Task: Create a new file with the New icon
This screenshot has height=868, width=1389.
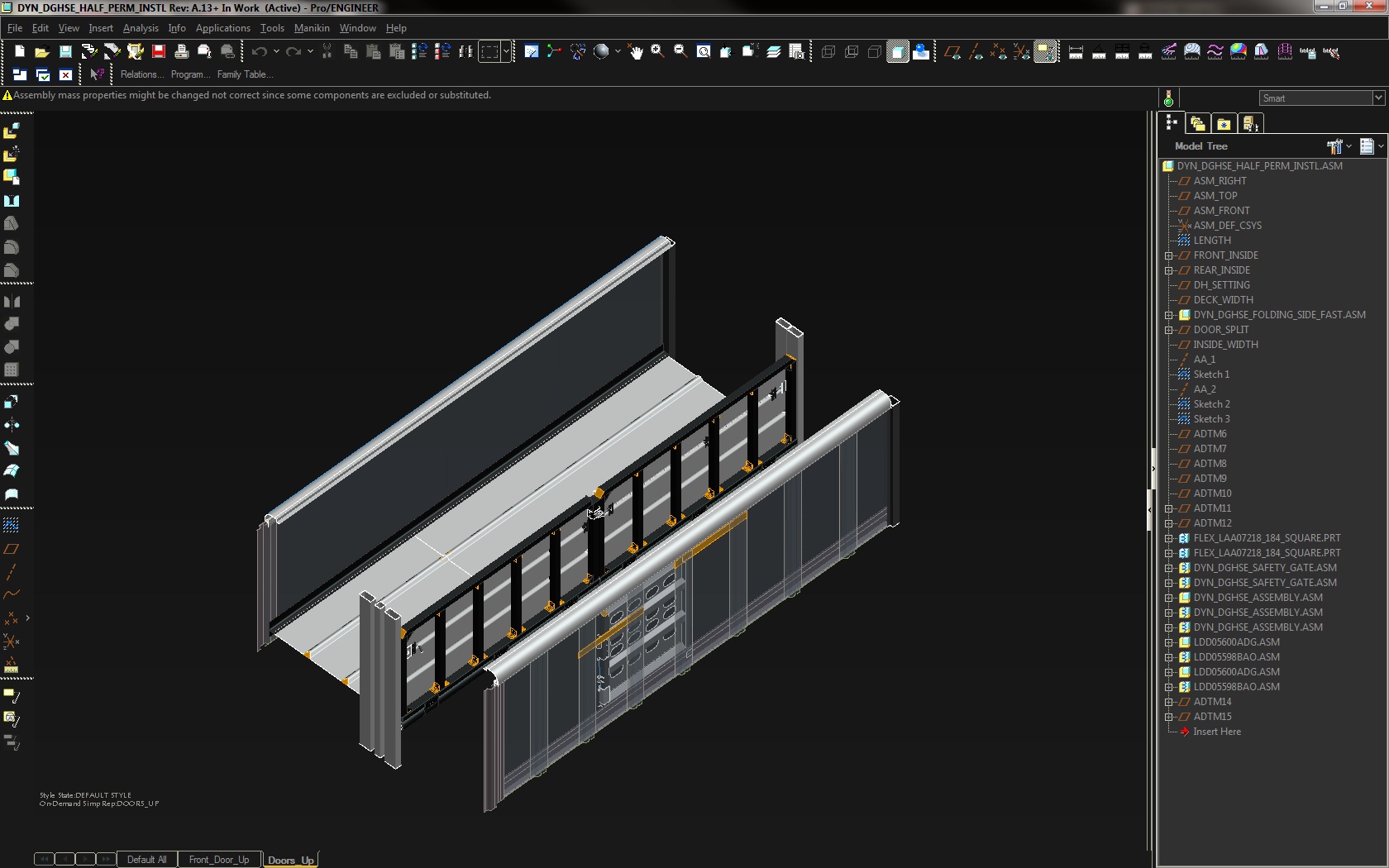Action: (x=19, y=51)
